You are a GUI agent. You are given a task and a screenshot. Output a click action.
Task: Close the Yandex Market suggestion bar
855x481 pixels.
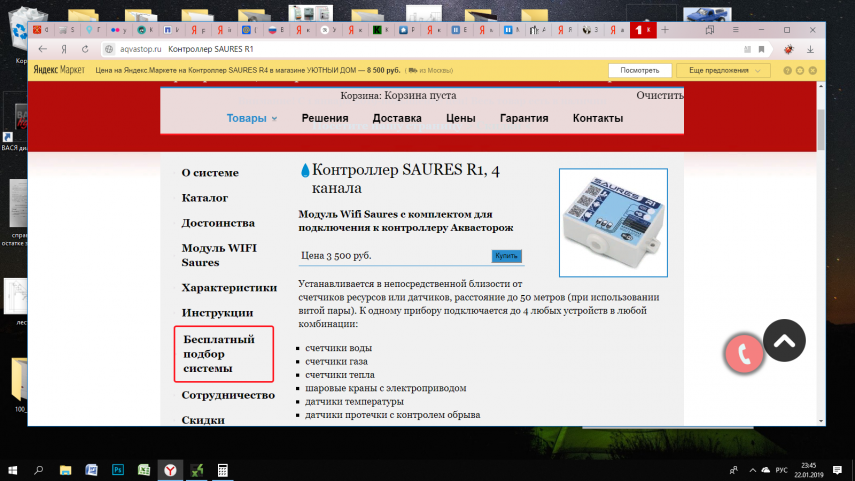point(814,71)
